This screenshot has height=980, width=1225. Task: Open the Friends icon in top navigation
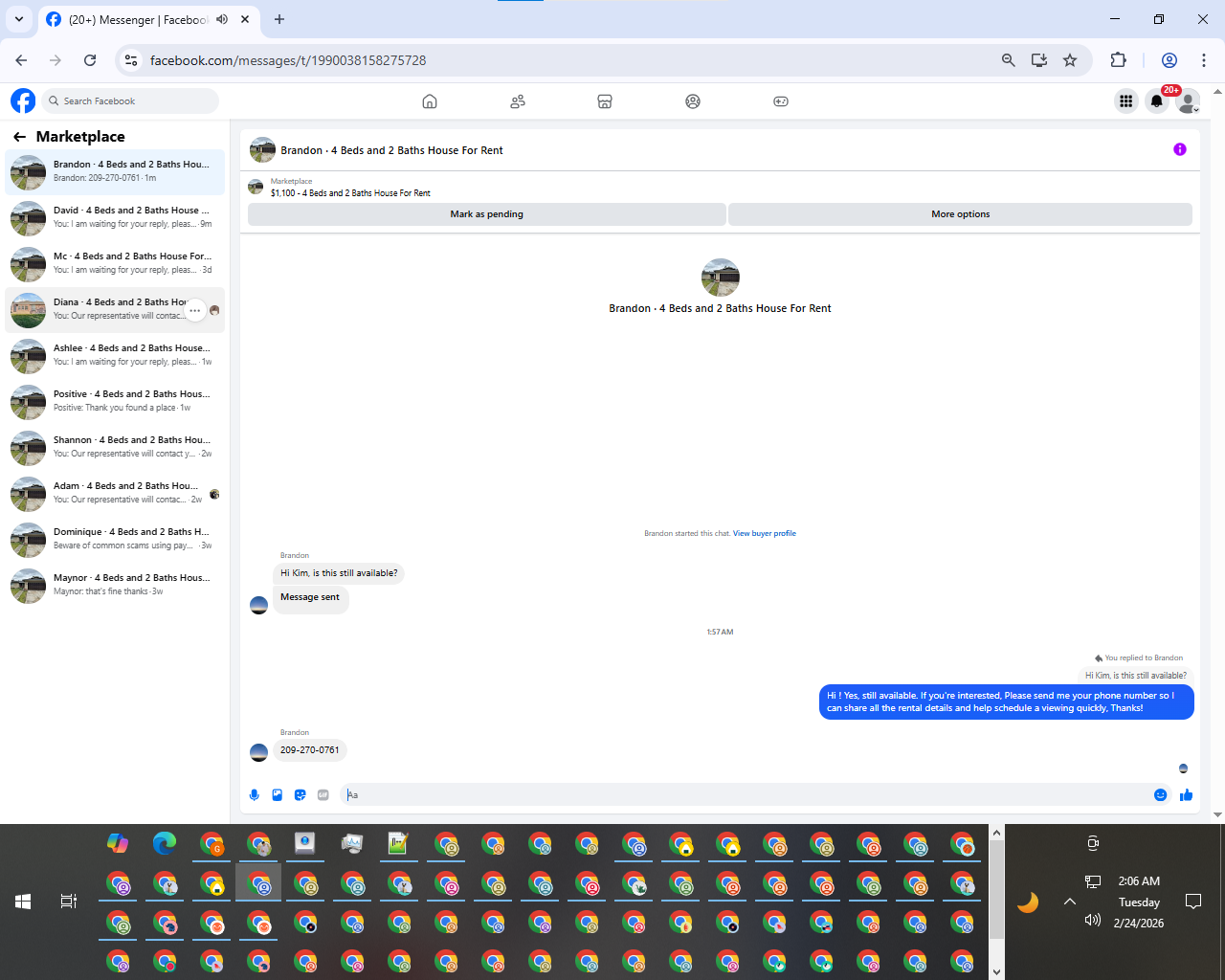[518, 101]
